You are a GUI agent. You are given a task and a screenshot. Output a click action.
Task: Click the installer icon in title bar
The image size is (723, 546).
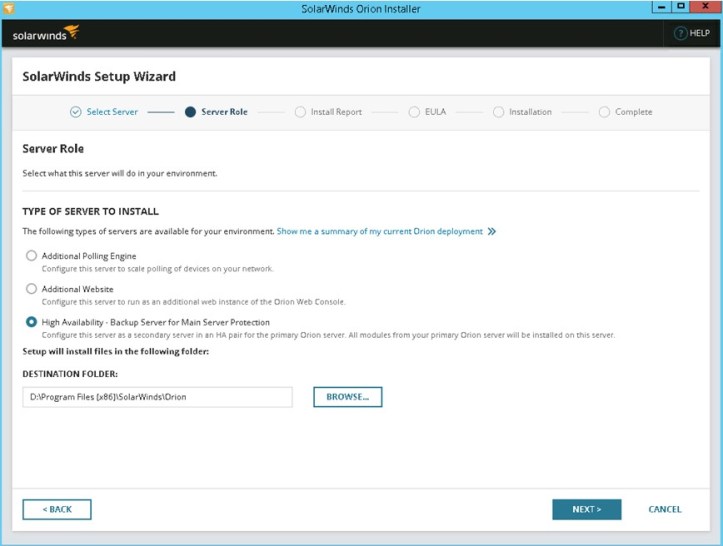(9, 8)
